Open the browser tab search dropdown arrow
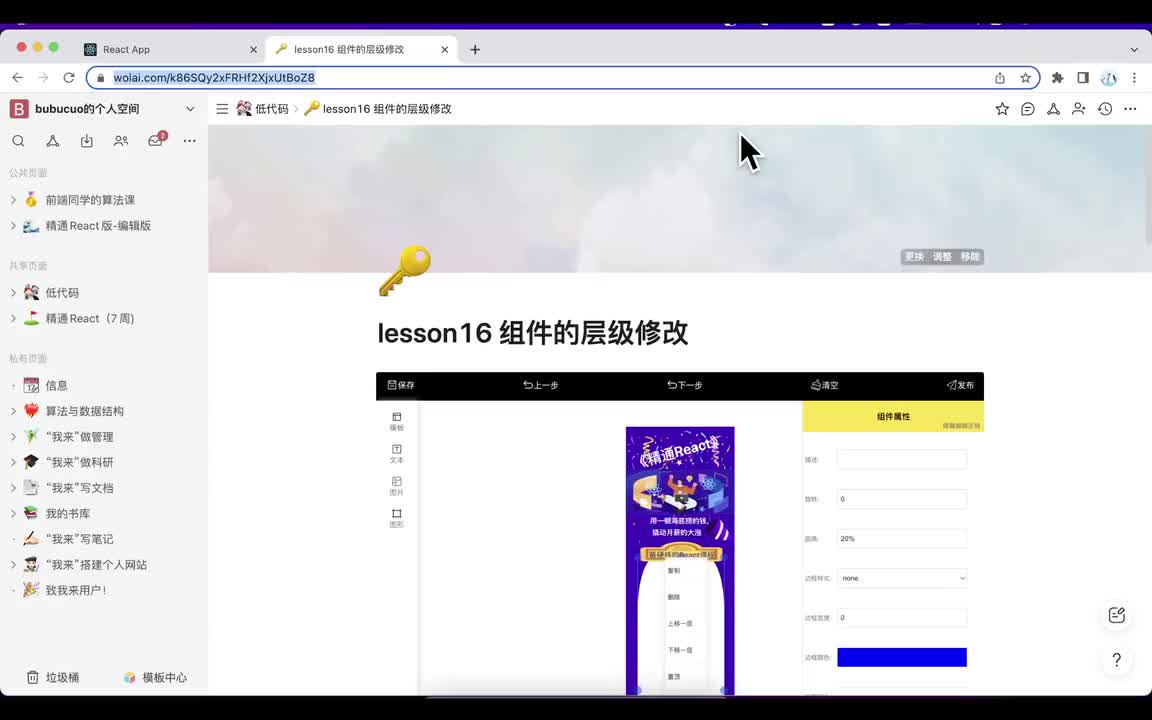Viewport: 1152px width, 720px height. tap(1134, 49)
